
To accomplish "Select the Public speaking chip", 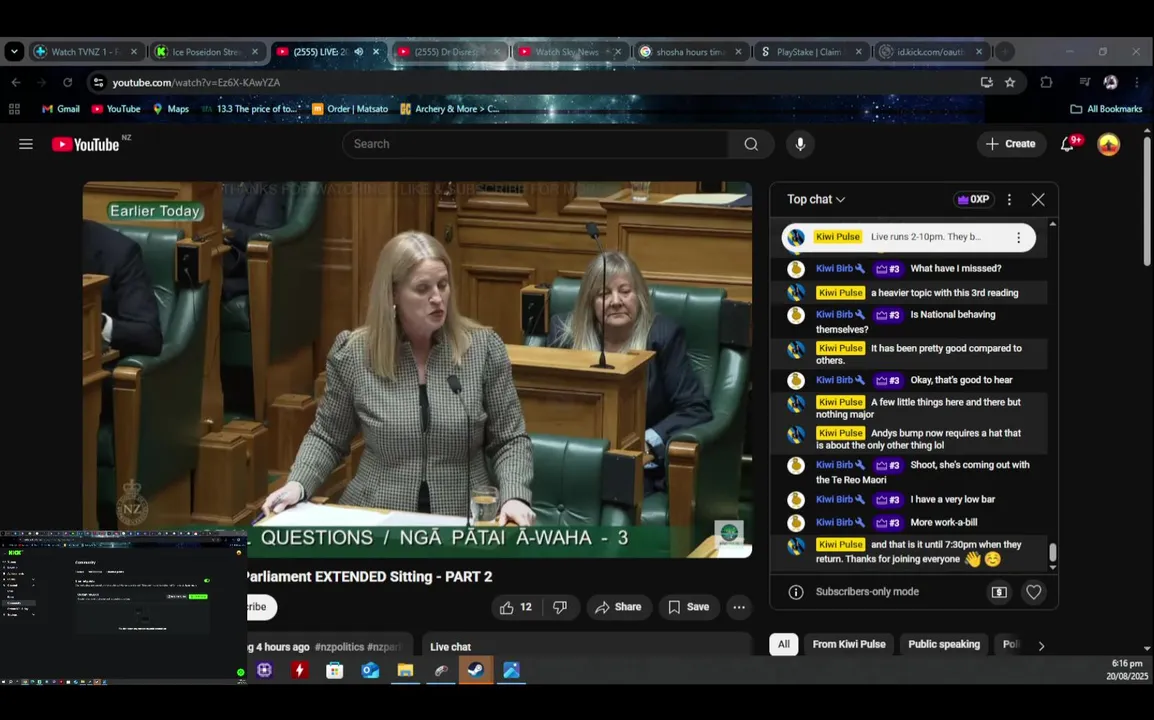I will [944, 644].
